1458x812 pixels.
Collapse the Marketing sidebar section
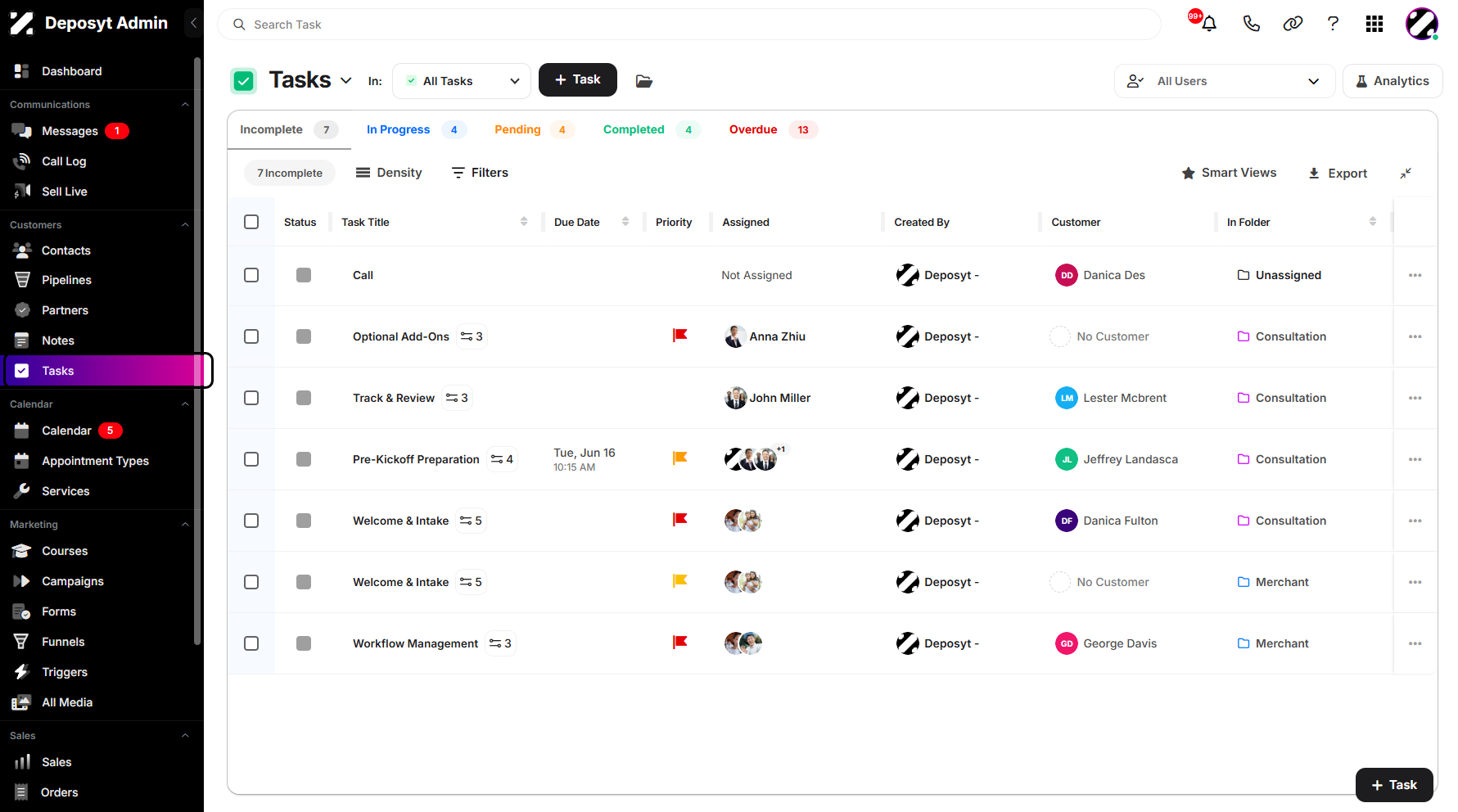pyautogui.click(x=185, y=525)
